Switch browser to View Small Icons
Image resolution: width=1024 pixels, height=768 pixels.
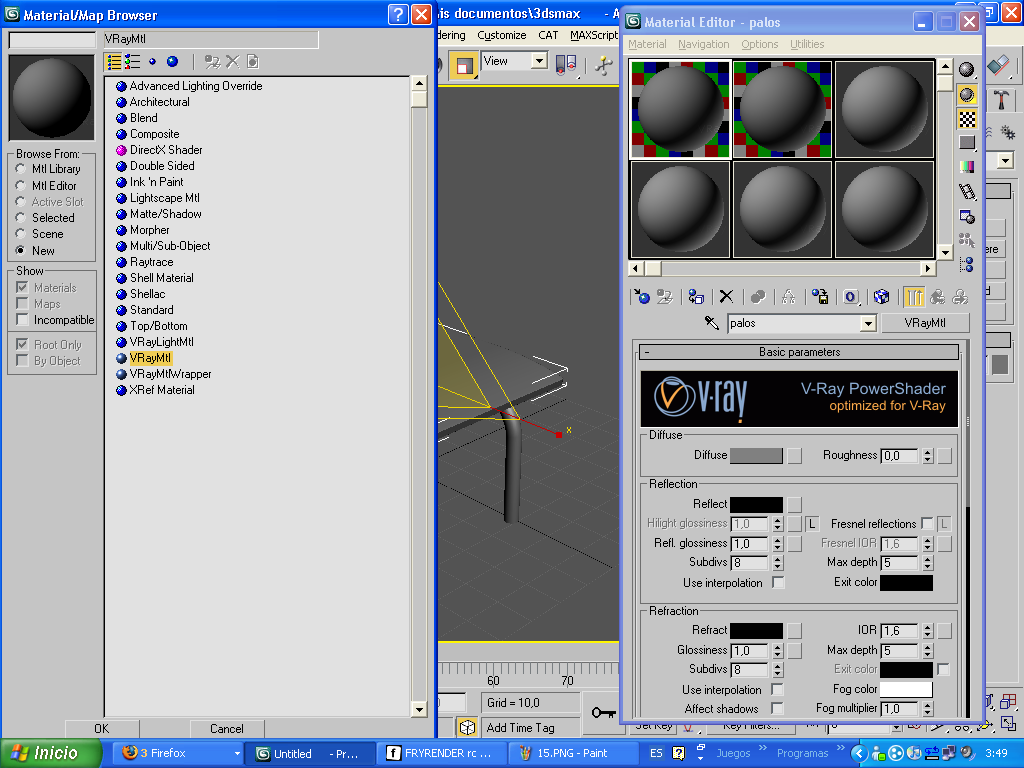coord(152,62)
